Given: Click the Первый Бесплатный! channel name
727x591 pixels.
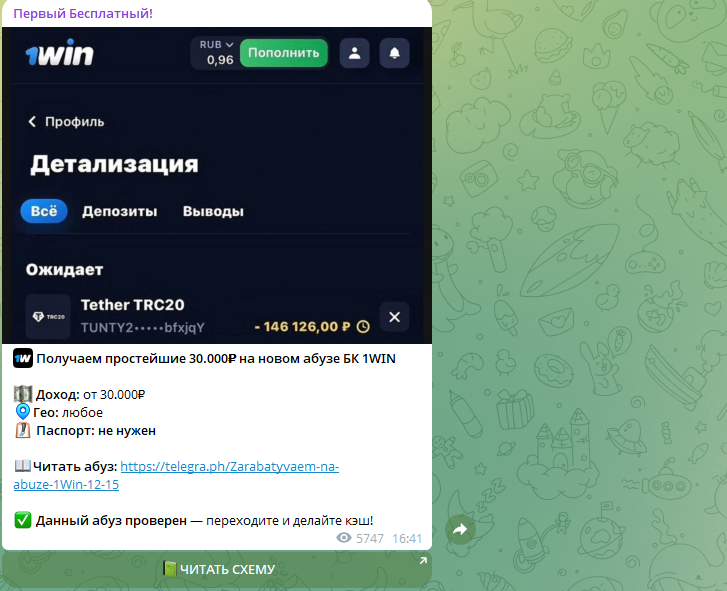Looking at the screenshot, I should coord(83,13).
